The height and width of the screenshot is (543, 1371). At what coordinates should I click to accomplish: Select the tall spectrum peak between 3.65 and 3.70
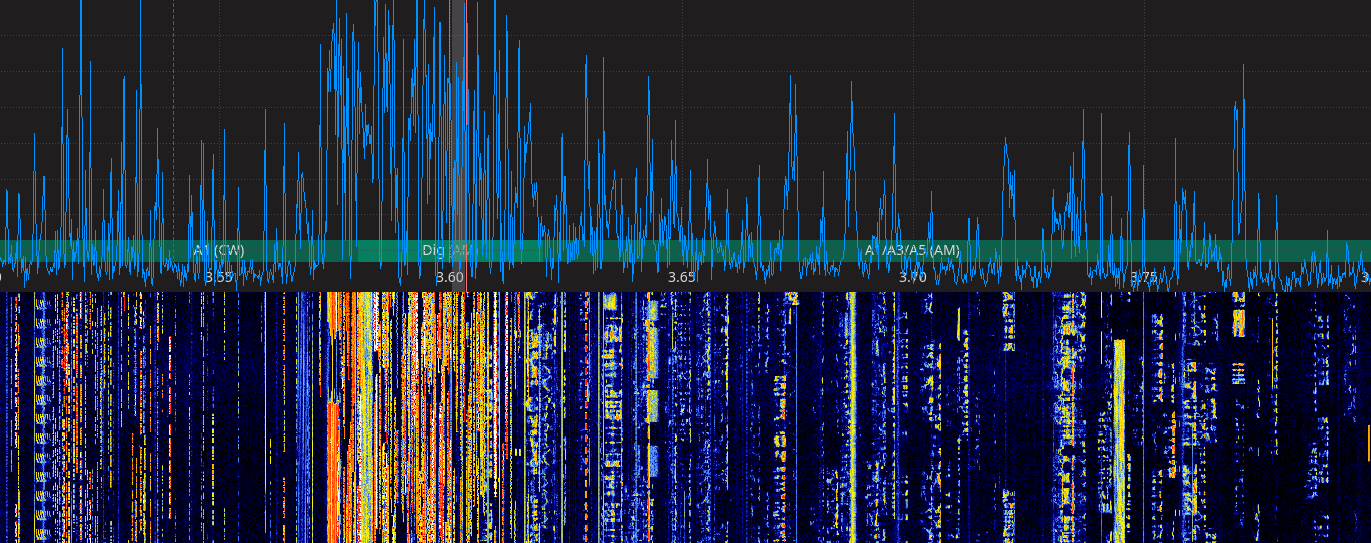[x=792, y=130]
